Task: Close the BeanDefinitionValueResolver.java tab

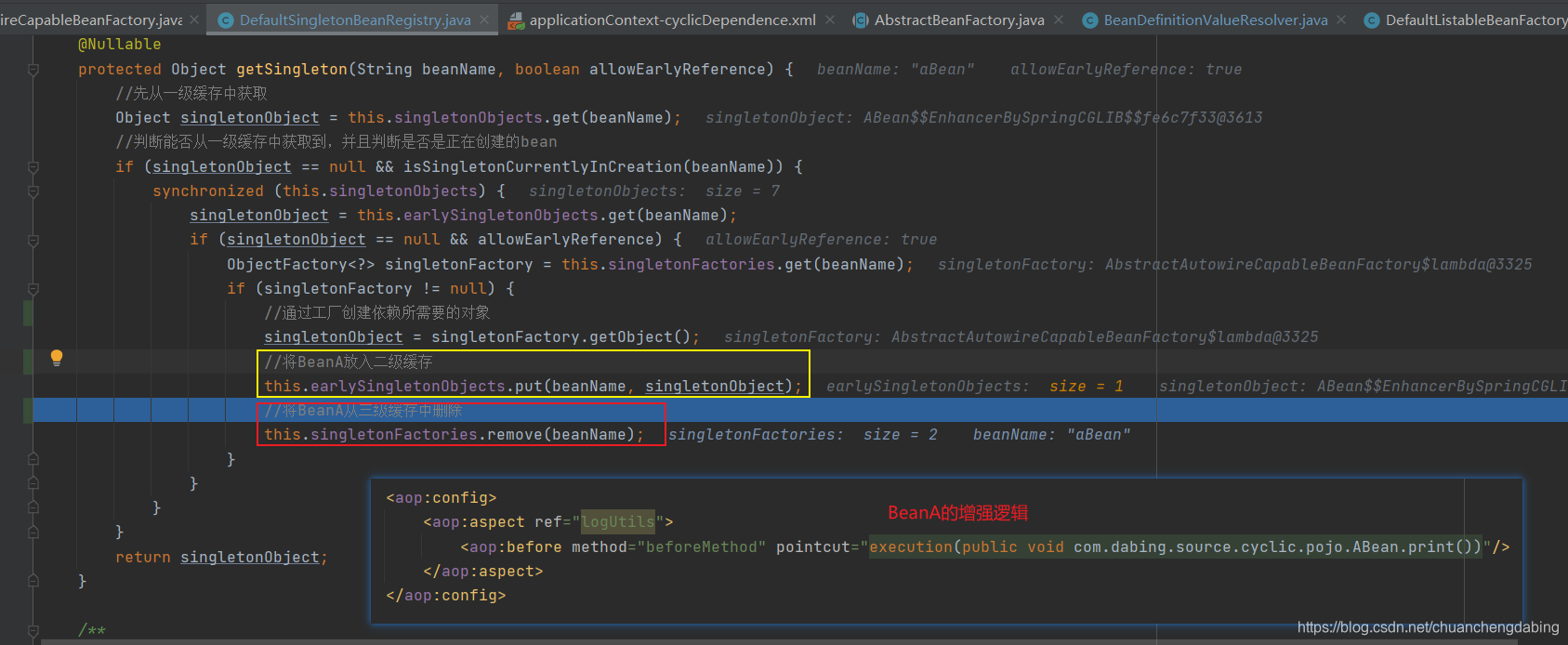Action: pyautogui.click(x=1341, y=20)
